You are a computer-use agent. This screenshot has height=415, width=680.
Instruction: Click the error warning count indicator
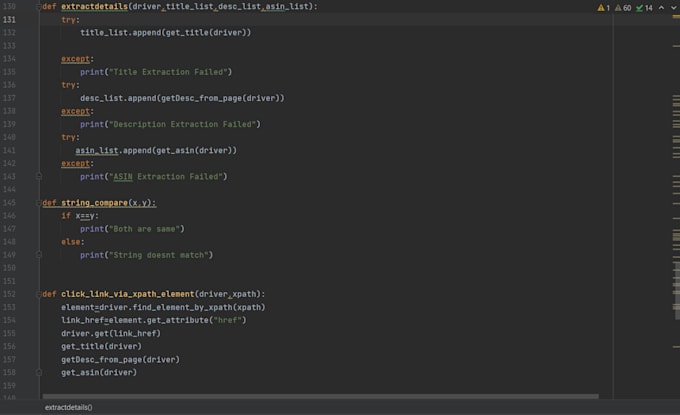coord(603,8)
